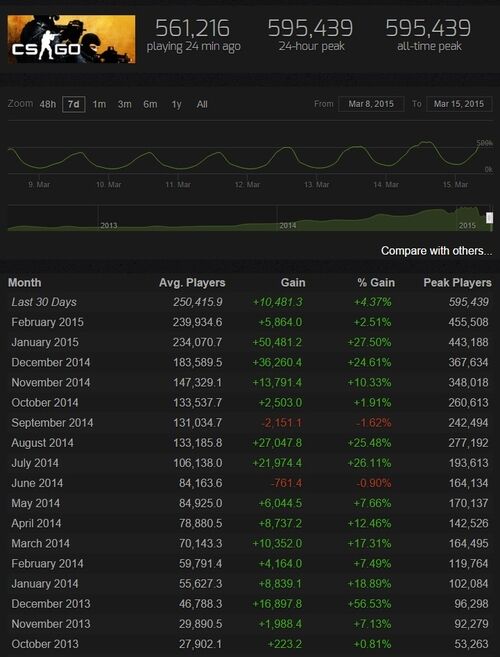Select the October 2014 row label

coord(45,403)
